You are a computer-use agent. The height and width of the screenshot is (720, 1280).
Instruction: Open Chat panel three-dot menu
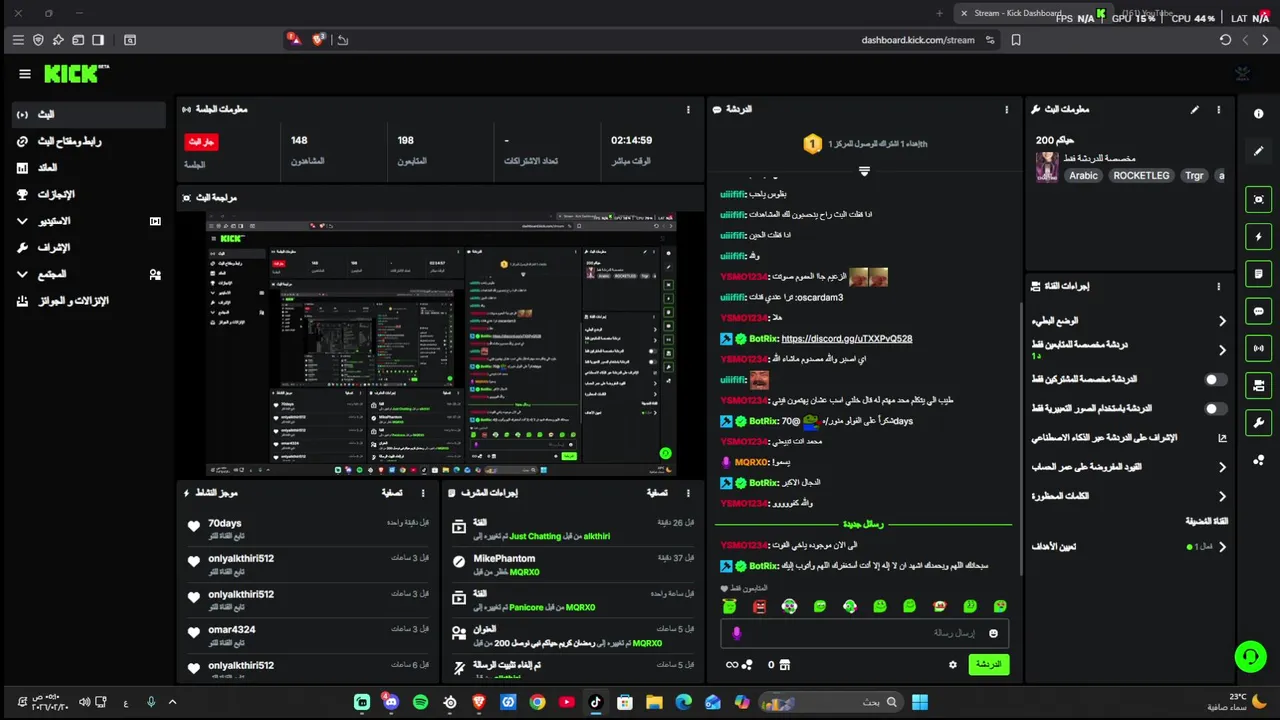[1007, 110]
